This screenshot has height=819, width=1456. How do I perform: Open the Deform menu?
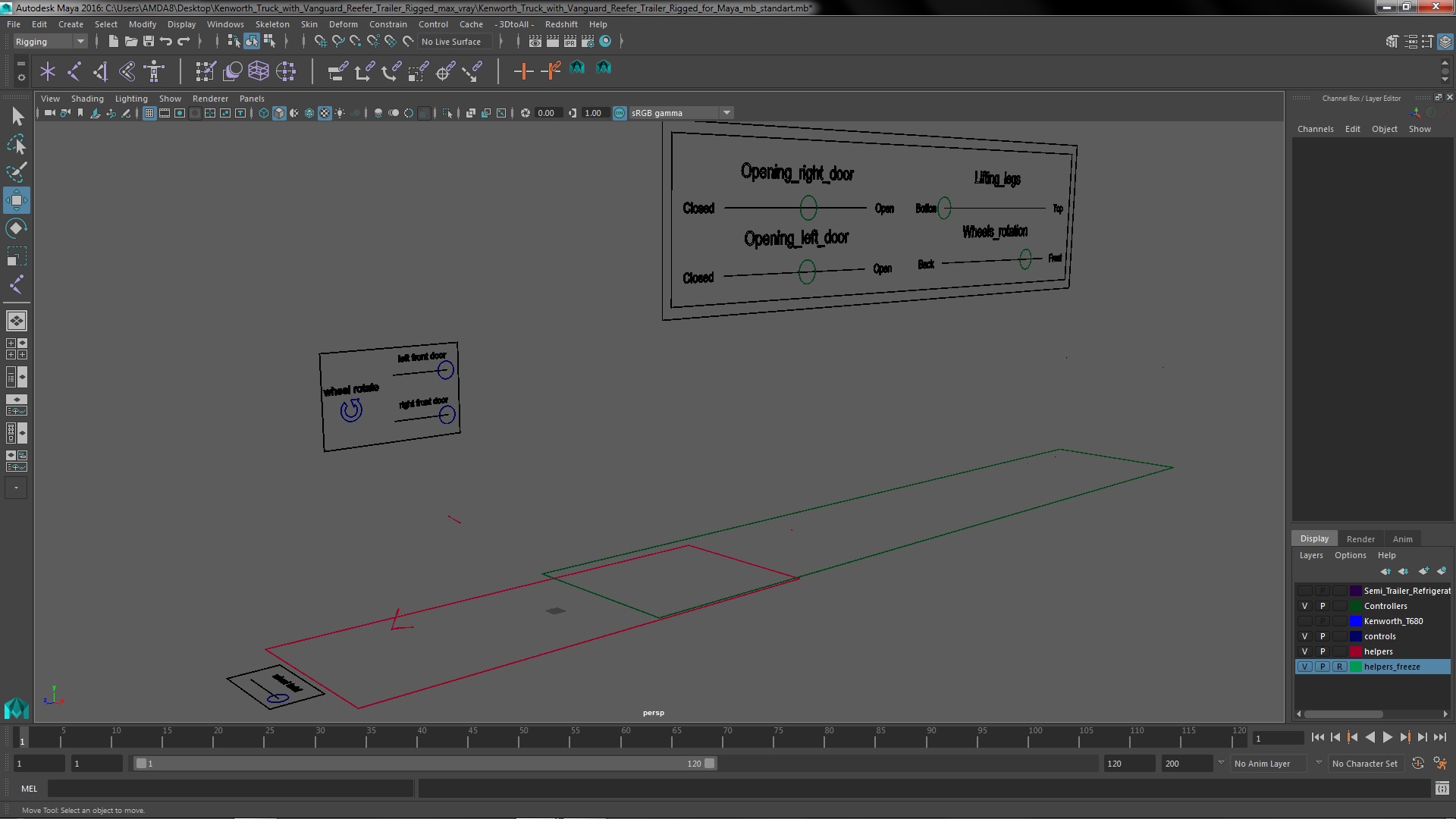pos(343,24)
